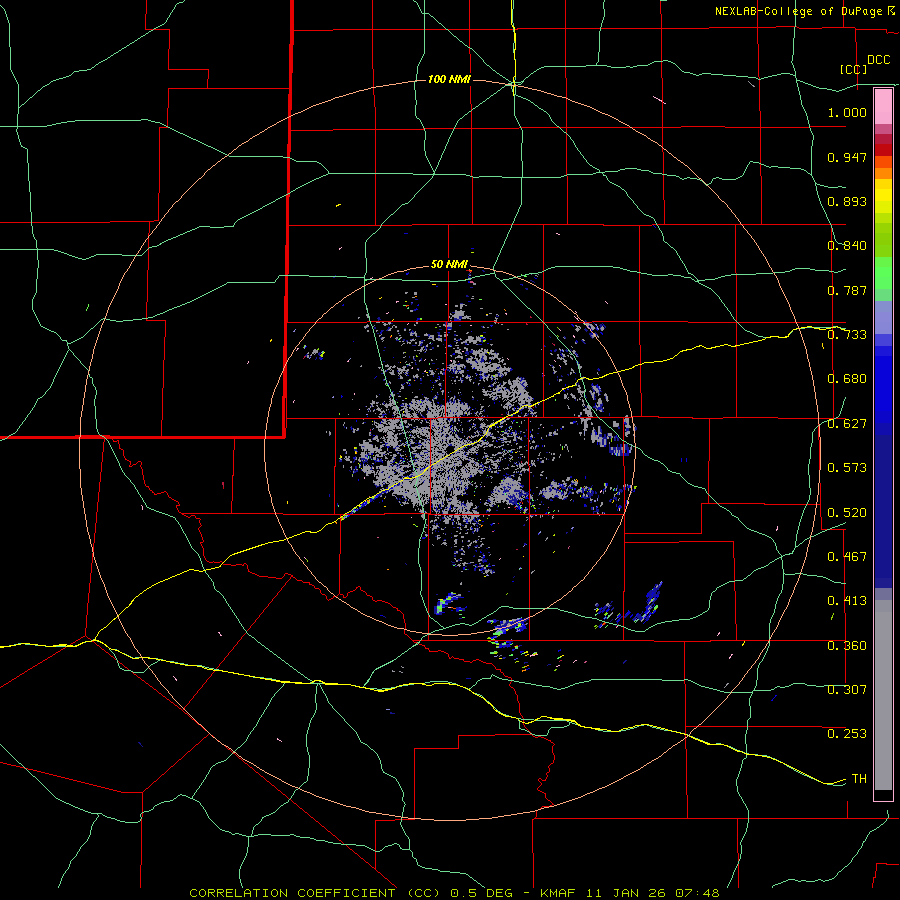Click the green segment of color bar
The image size is (900, 900).
point(883,273)
